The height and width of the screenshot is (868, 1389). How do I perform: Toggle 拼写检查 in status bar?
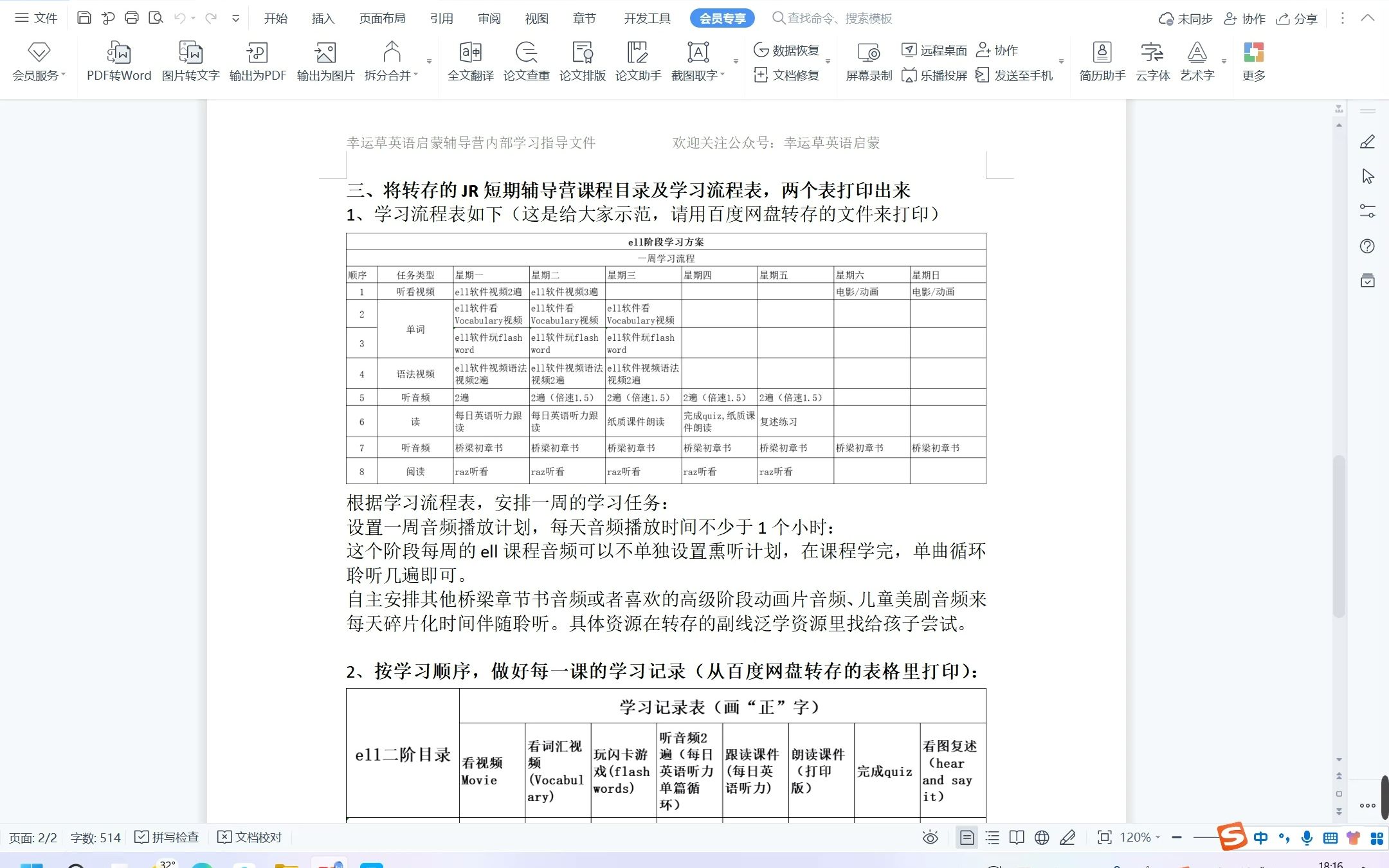(x=167, y=837)
